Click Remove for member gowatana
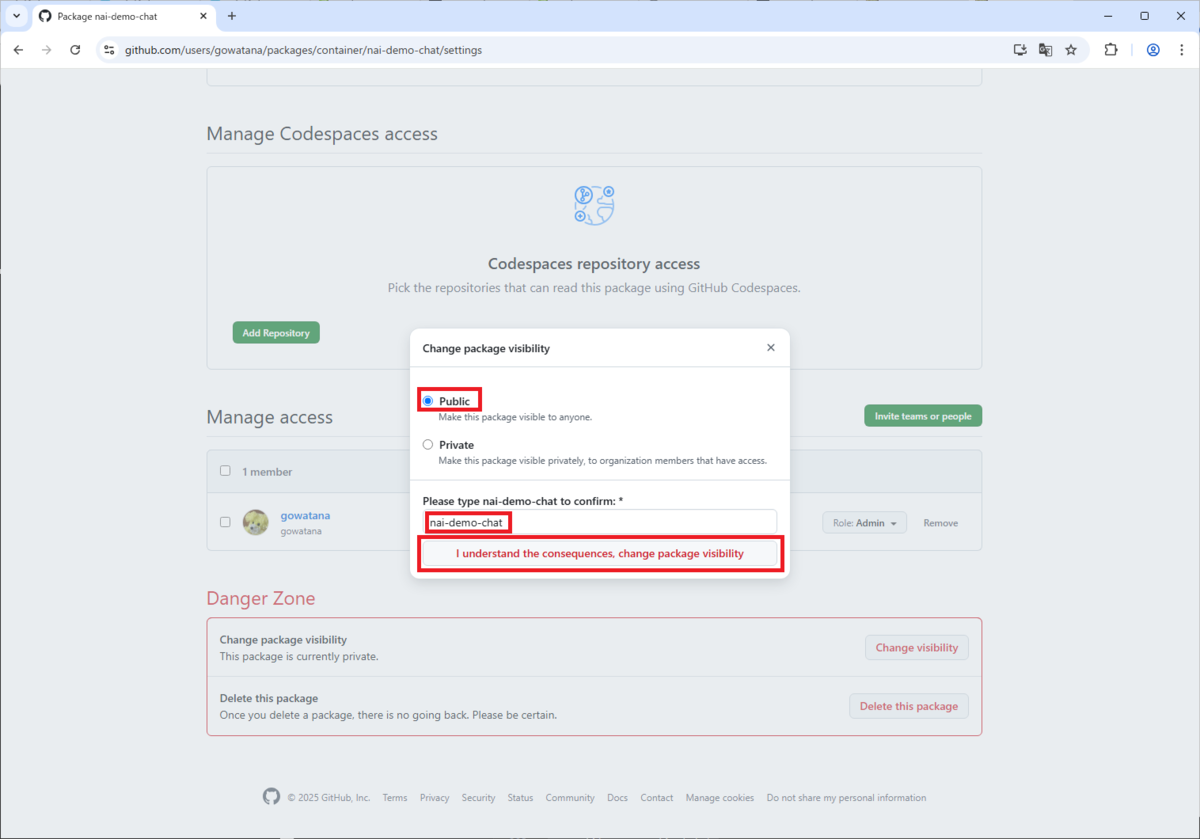1200x839 pixels. point(940,523)
